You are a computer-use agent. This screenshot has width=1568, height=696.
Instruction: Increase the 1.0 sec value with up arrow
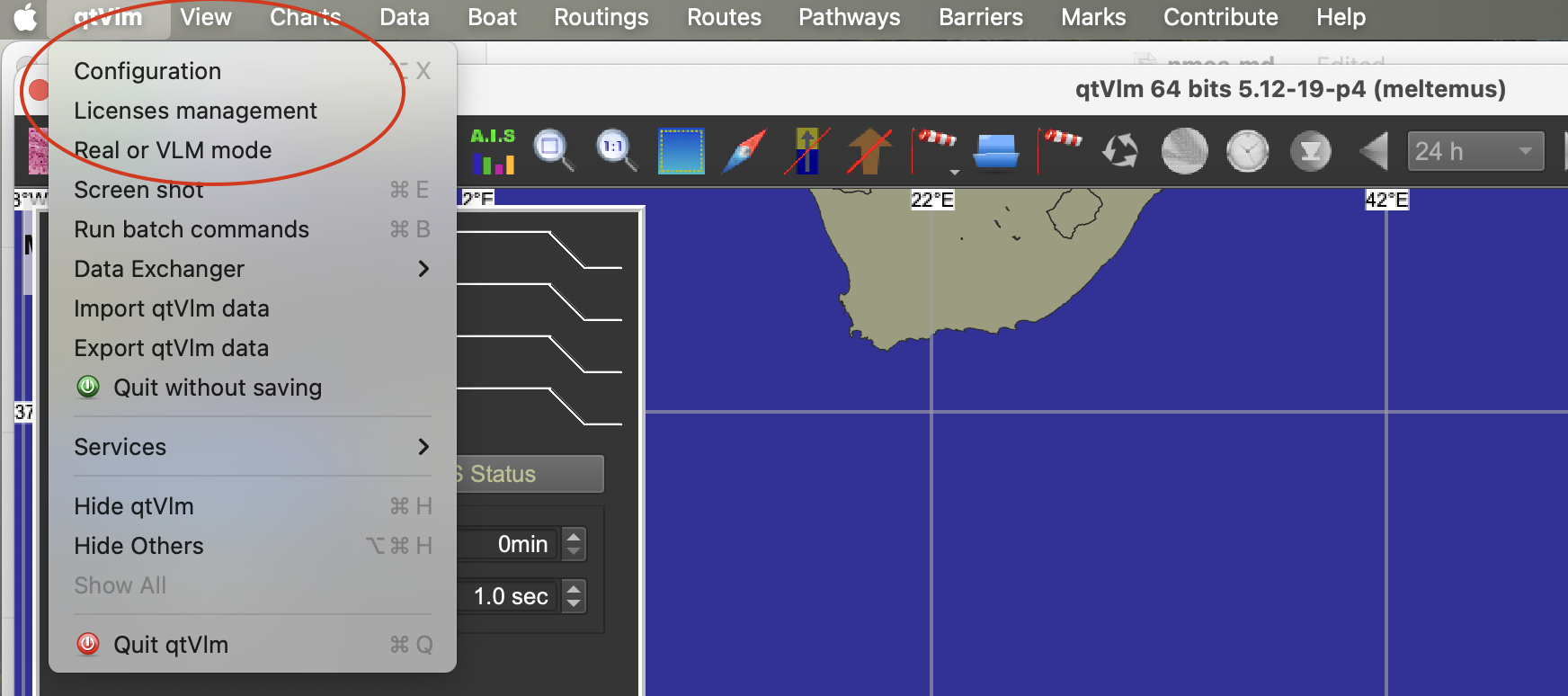[574, 588]
